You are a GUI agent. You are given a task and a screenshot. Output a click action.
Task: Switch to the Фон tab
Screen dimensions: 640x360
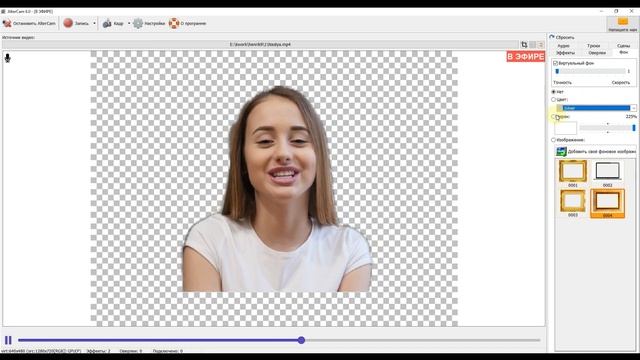pos(624,53)
